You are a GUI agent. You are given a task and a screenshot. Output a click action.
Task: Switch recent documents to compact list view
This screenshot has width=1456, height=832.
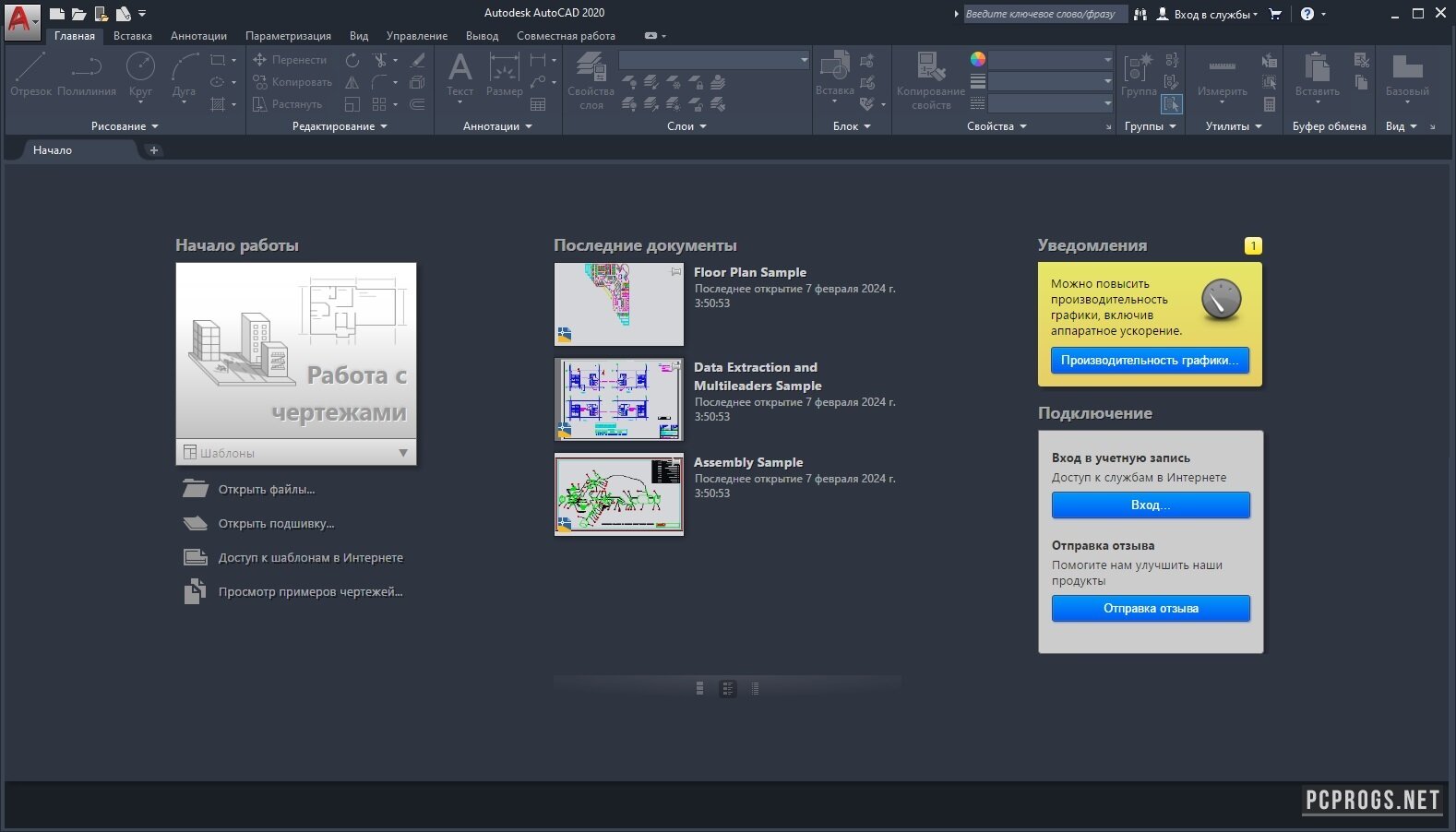(755, 688)
